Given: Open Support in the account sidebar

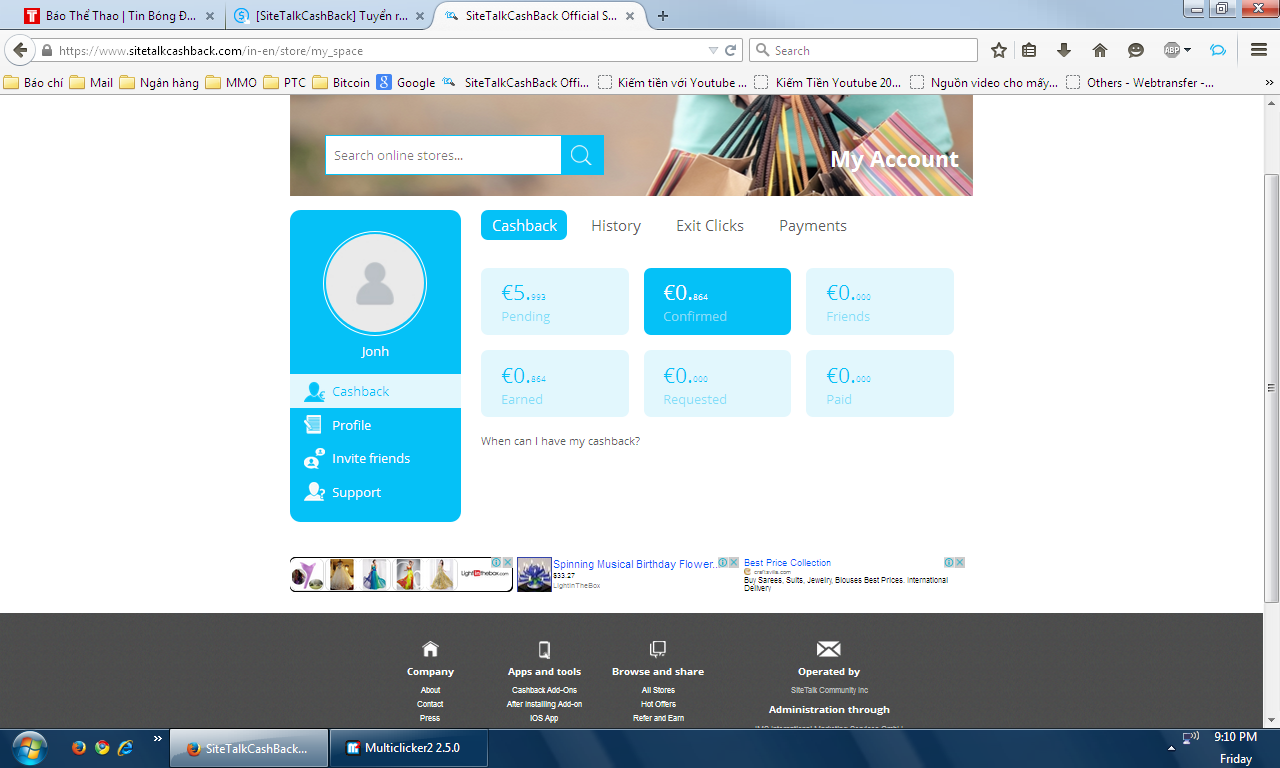Looking at the screenshot, I should click(375, 492).
